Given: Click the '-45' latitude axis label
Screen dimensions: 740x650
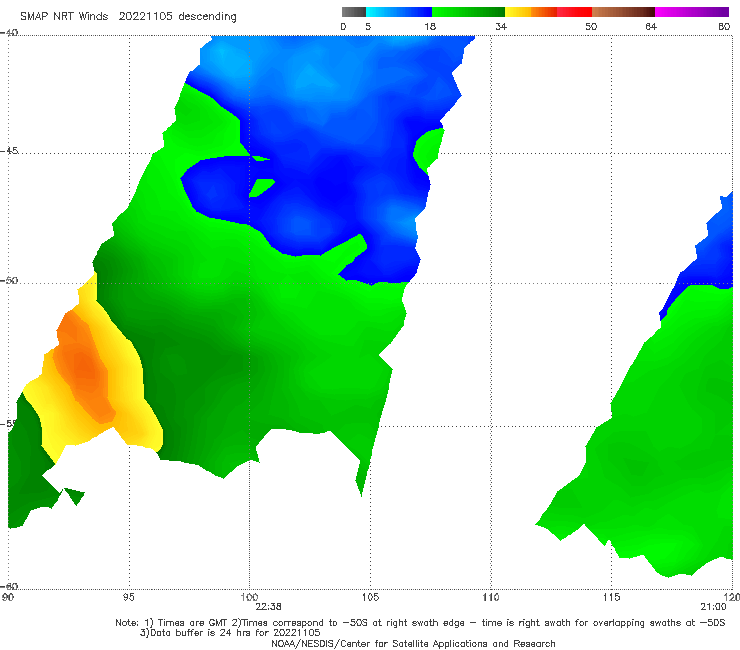Looking at the screenshot, I should (x=9, y=151).
